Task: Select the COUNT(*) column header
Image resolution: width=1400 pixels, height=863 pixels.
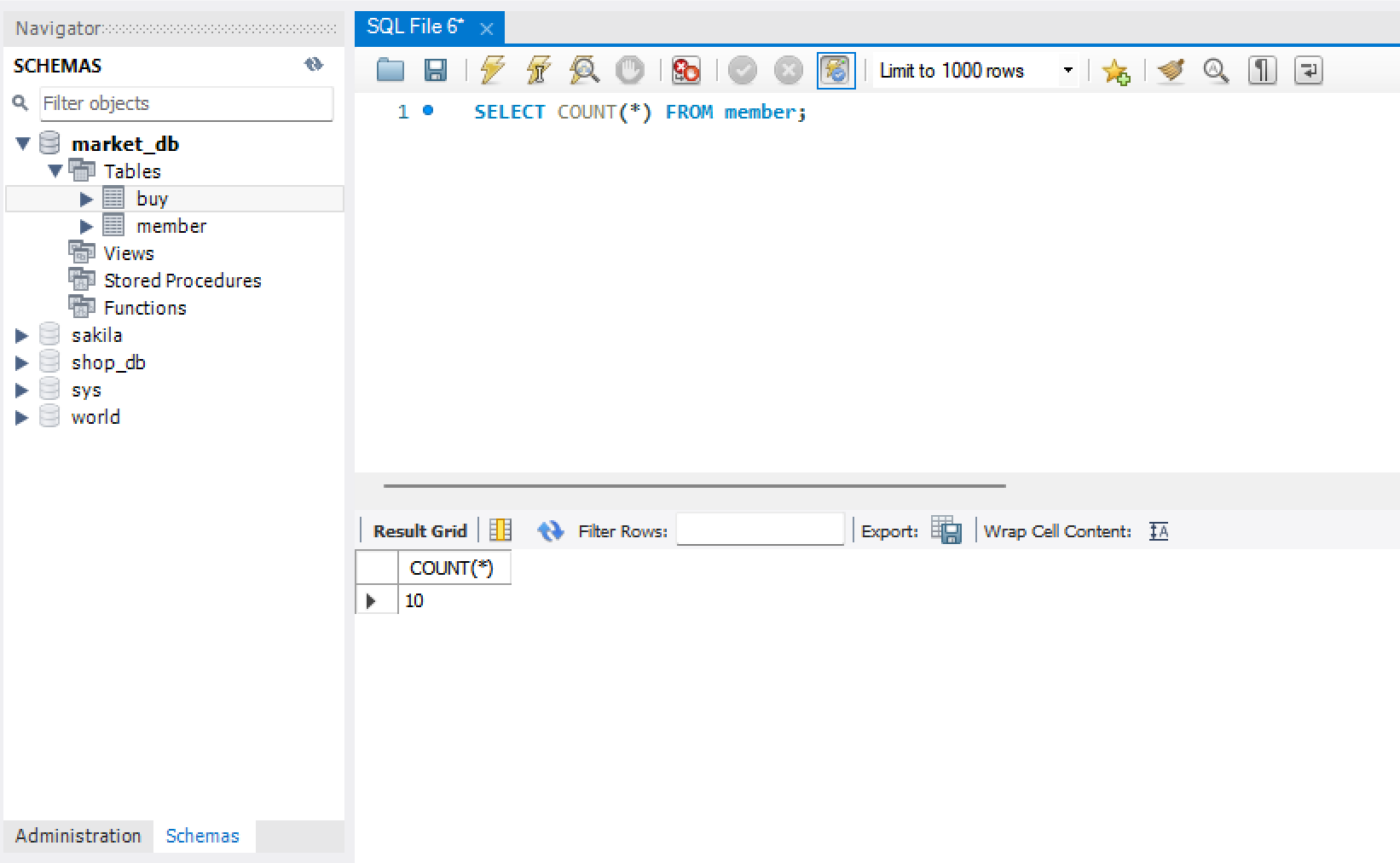Action: pos(454,568)
